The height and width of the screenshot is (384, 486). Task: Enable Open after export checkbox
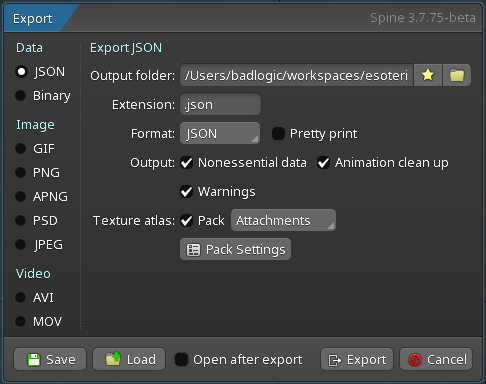coord(182,360)
